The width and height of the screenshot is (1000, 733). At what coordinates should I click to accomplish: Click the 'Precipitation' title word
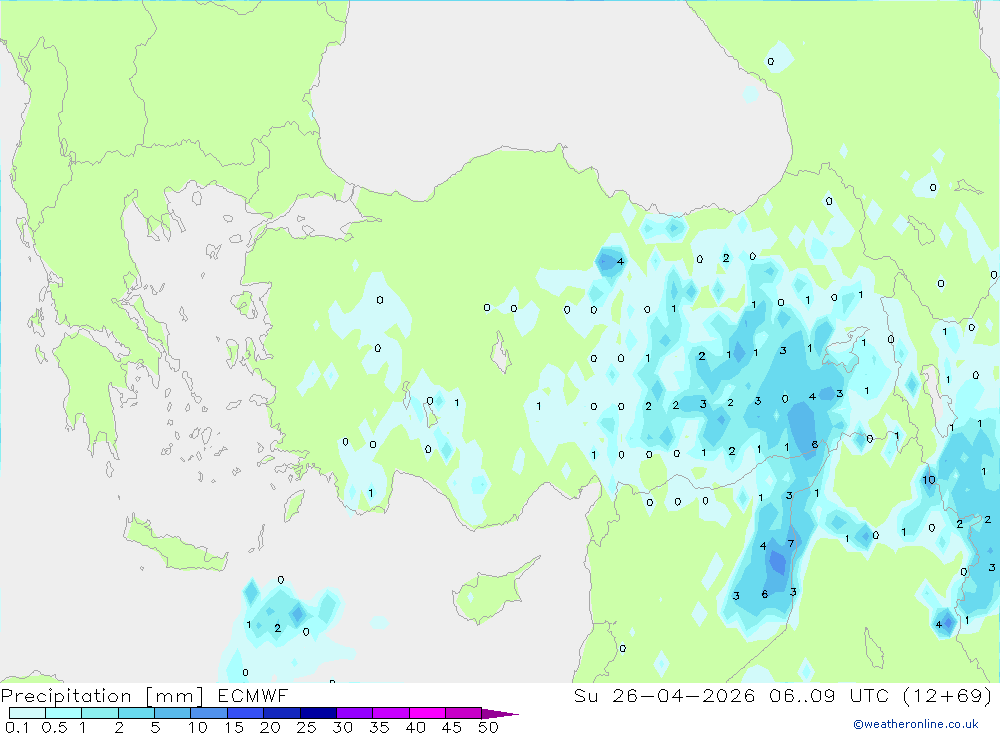click(x=66, y=696)
